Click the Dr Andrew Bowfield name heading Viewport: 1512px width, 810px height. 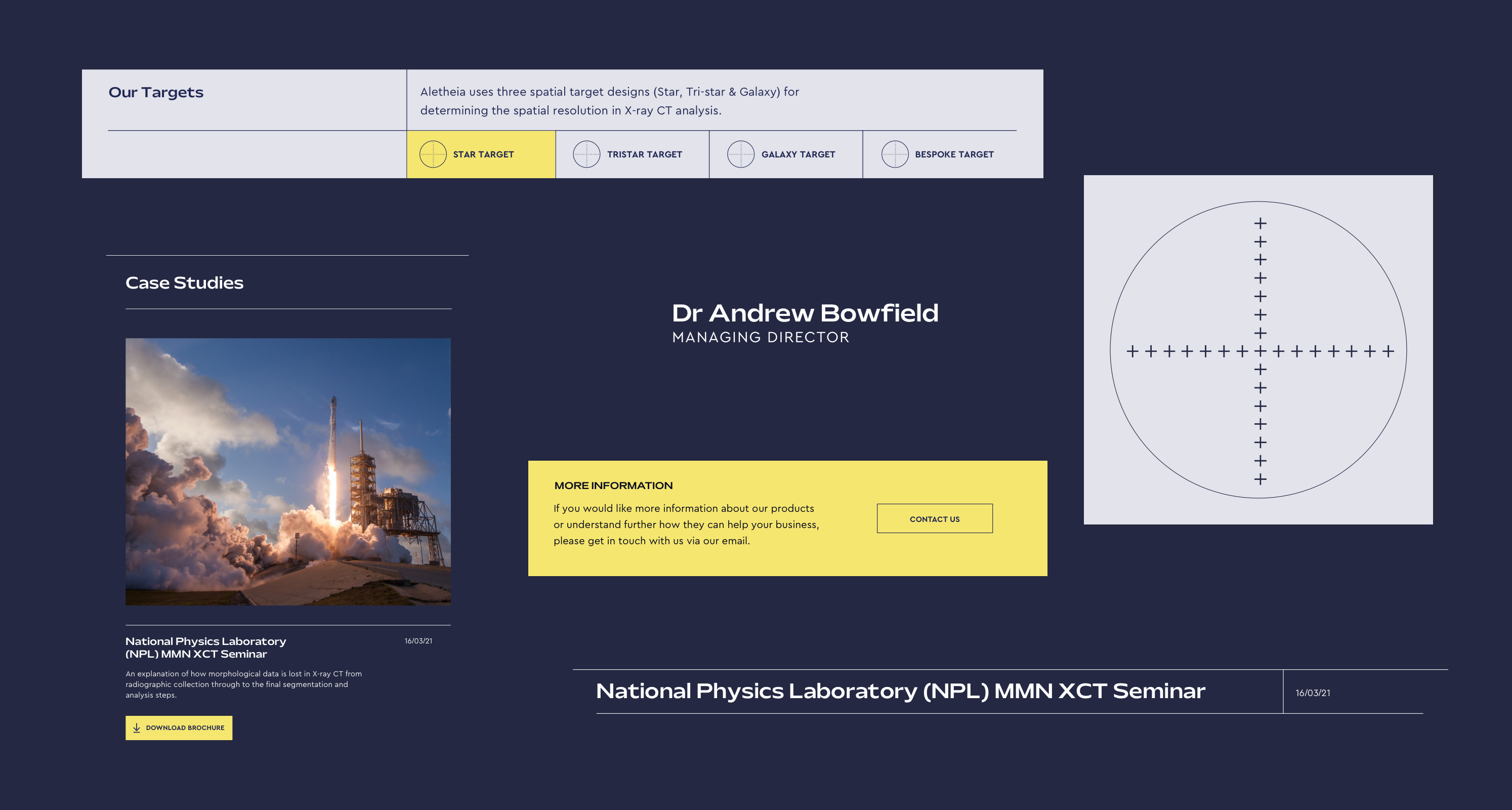click(805, 313)
